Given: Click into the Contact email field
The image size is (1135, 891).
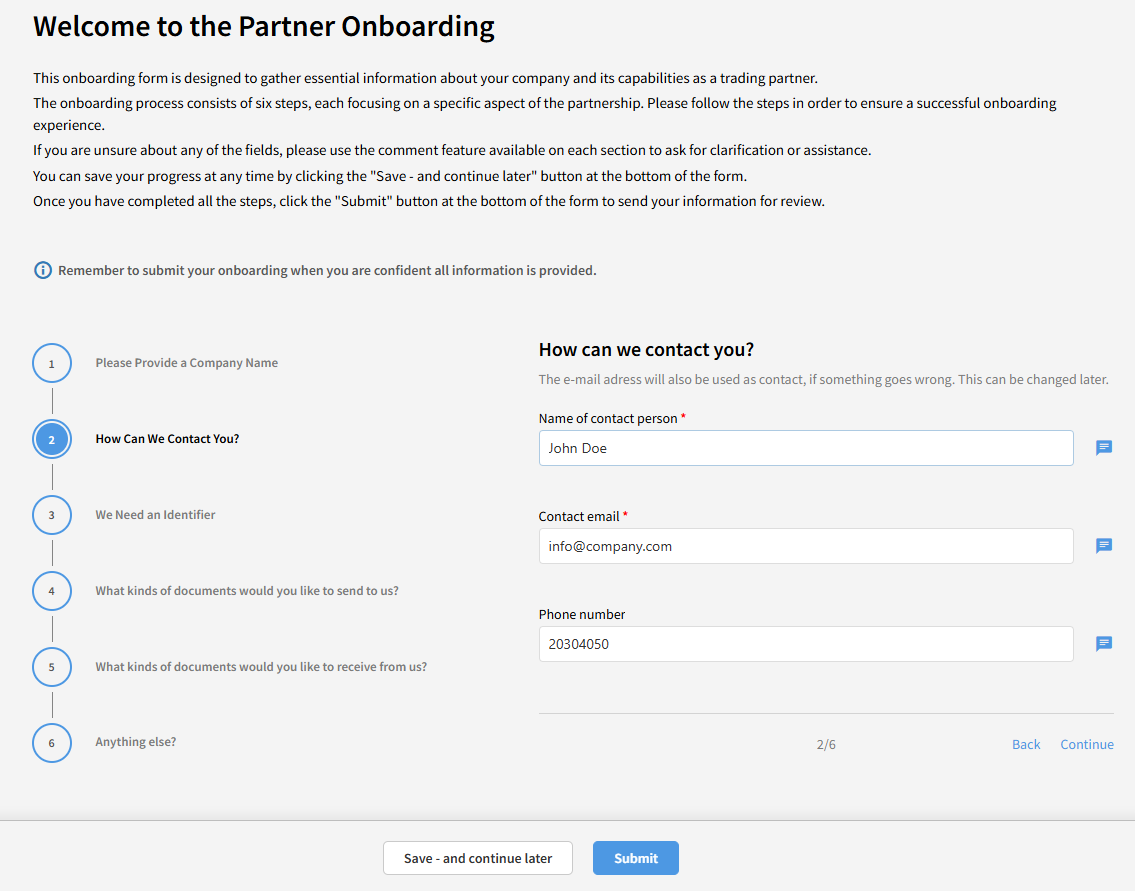Looking at the screenshot, I should click(805, 546).
